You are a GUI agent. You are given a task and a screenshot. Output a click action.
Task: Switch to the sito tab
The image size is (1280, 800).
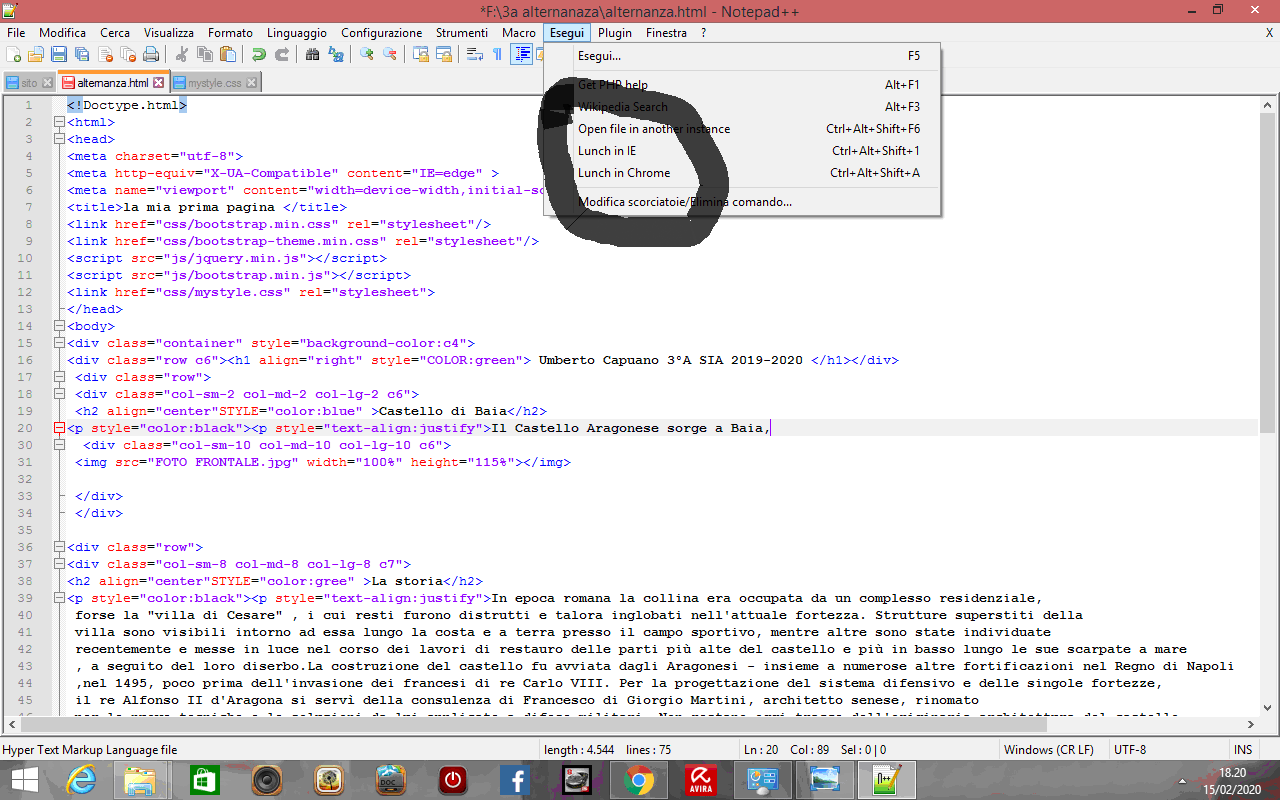(x=29, y=83)
